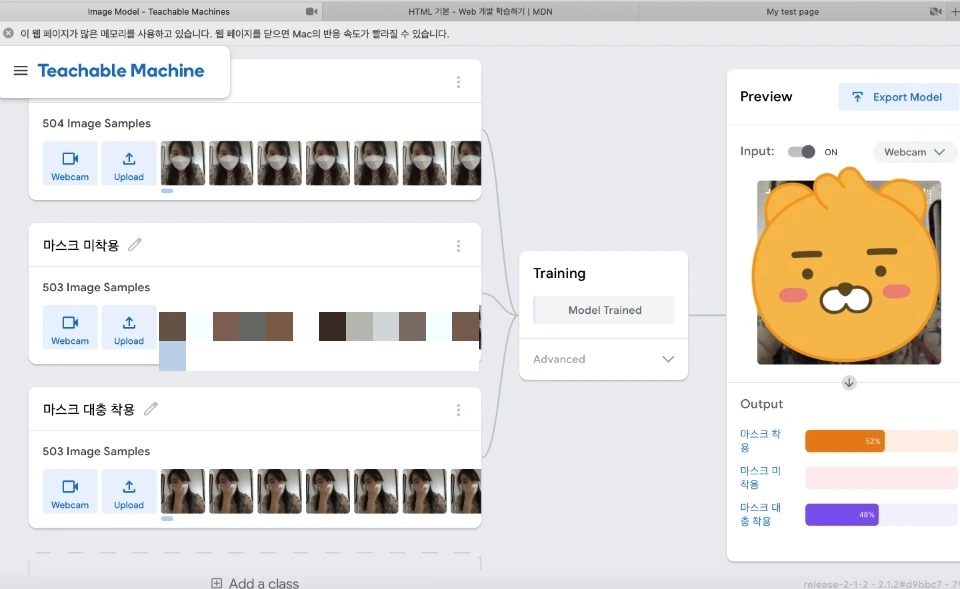Switch to the My test page tab
Viewport: 960px width, 589px height.
(x=792, y=12)
